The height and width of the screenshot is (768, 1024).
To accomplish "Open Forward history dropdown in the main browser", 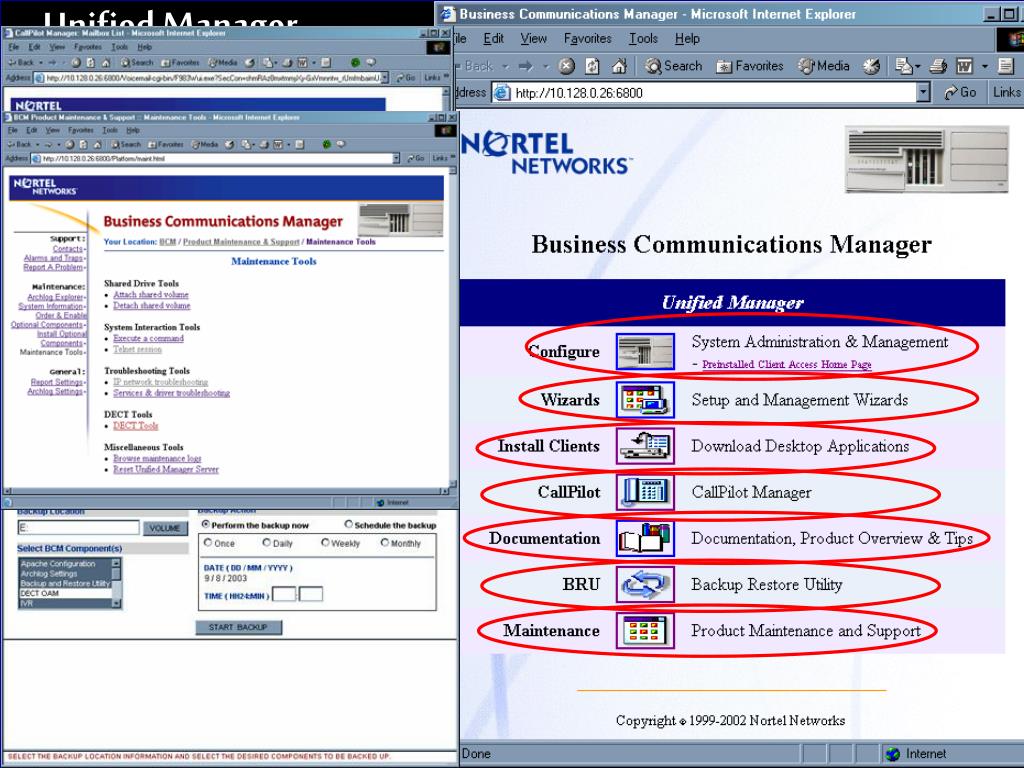I will click(x=545, y=67).
